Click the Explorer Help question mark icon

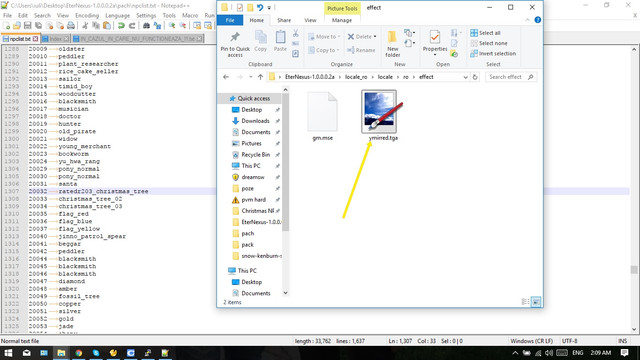pyautogui.click(x=538, y=20)
